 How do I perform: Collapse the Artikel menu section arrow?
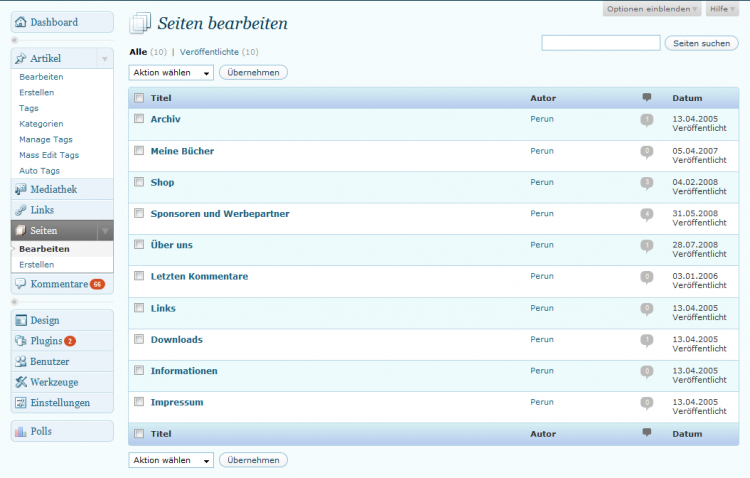pos(104,59)
